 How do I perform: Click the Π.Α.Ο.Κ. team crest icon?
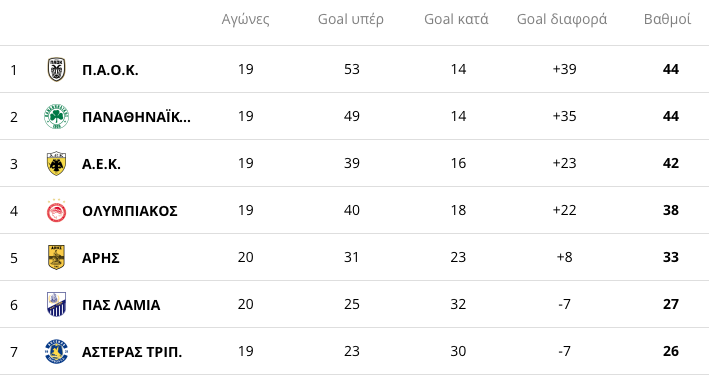coord(57,69)
